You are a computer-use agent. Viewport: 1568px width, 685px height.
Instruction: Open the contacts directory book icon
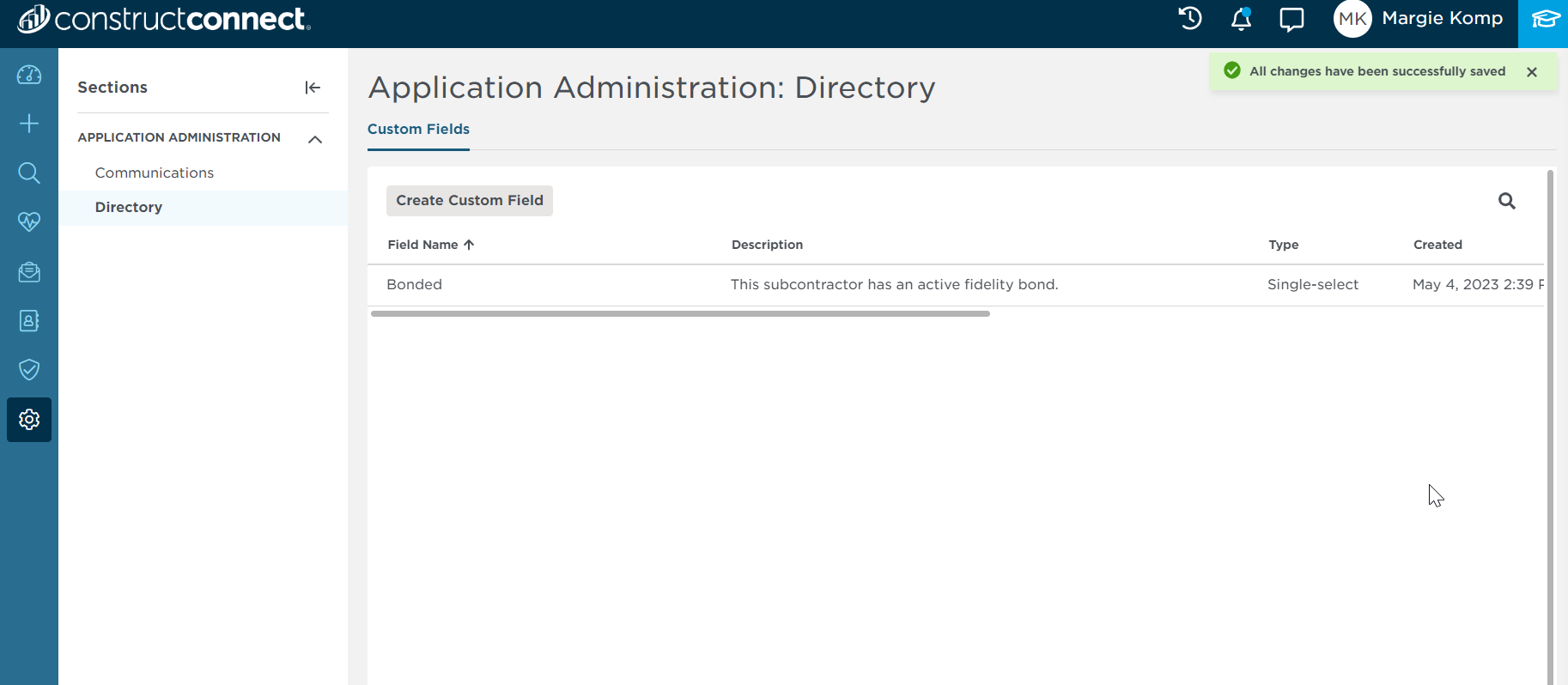point(29,321)
